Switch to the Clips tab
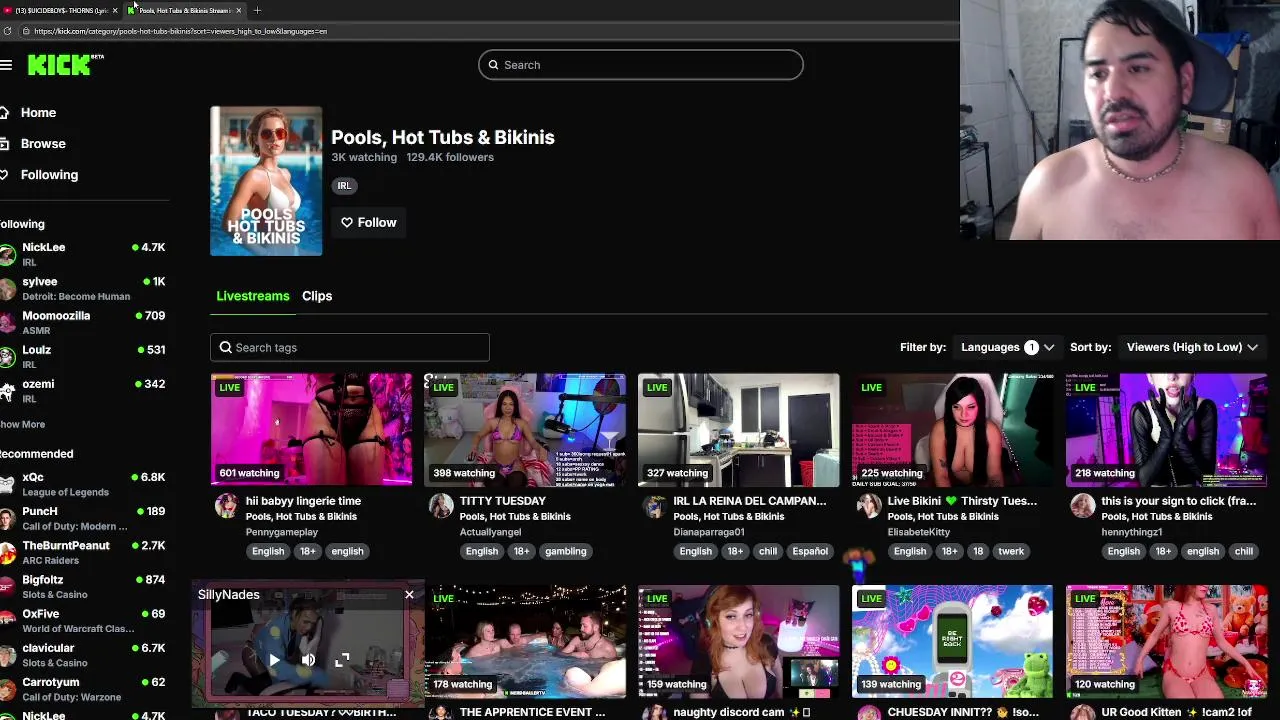This screenshot has height=720, width=1280. point(317,296)
